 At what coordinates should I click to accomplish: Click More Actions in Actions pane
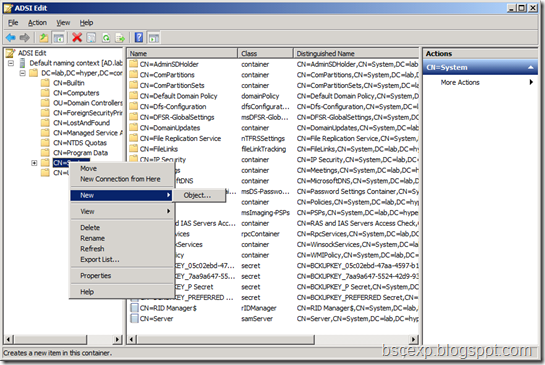(x=460, y=82)
